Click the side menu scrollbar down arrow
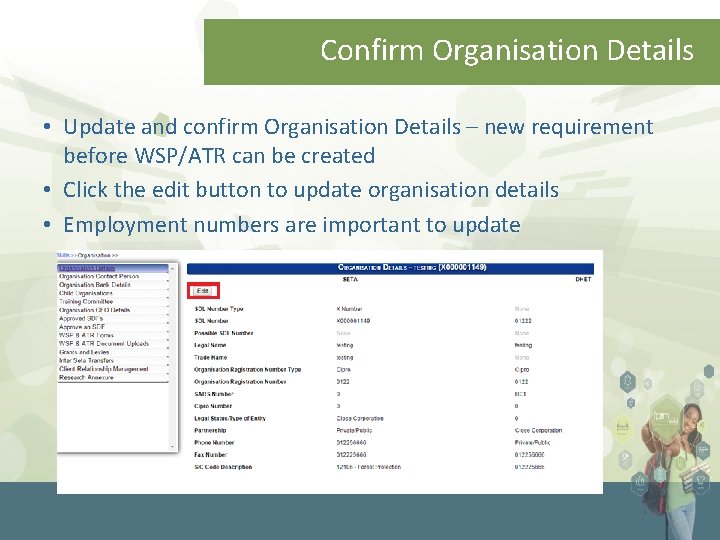The height and width of the screenshot is (540, 720). click(173, 446)
